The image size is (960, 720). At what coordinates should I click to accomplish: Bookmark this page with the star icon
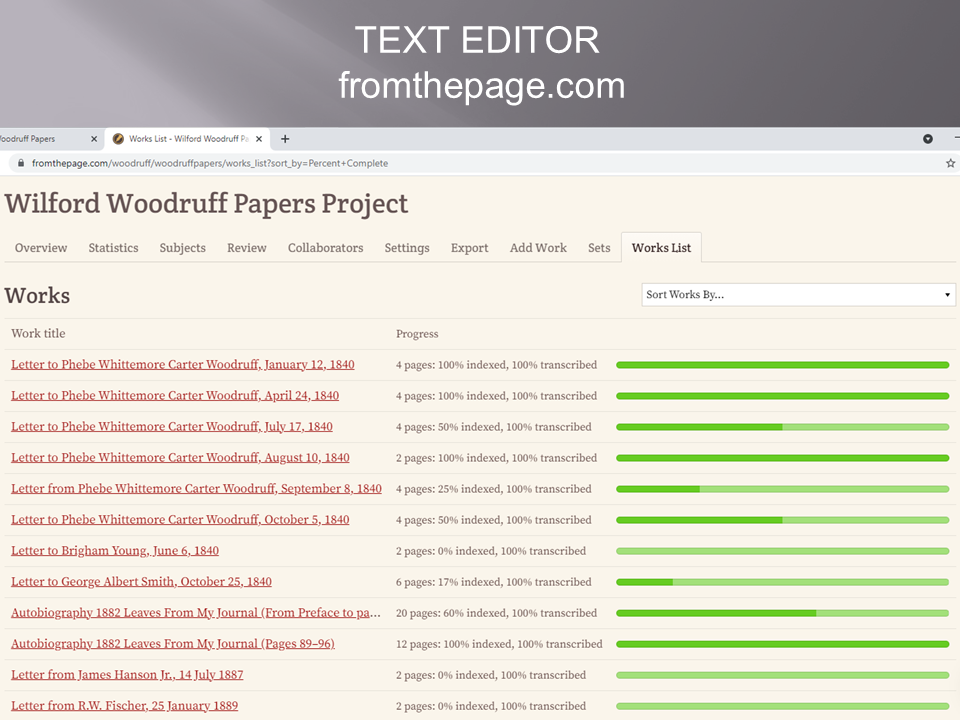pos(950,163)
